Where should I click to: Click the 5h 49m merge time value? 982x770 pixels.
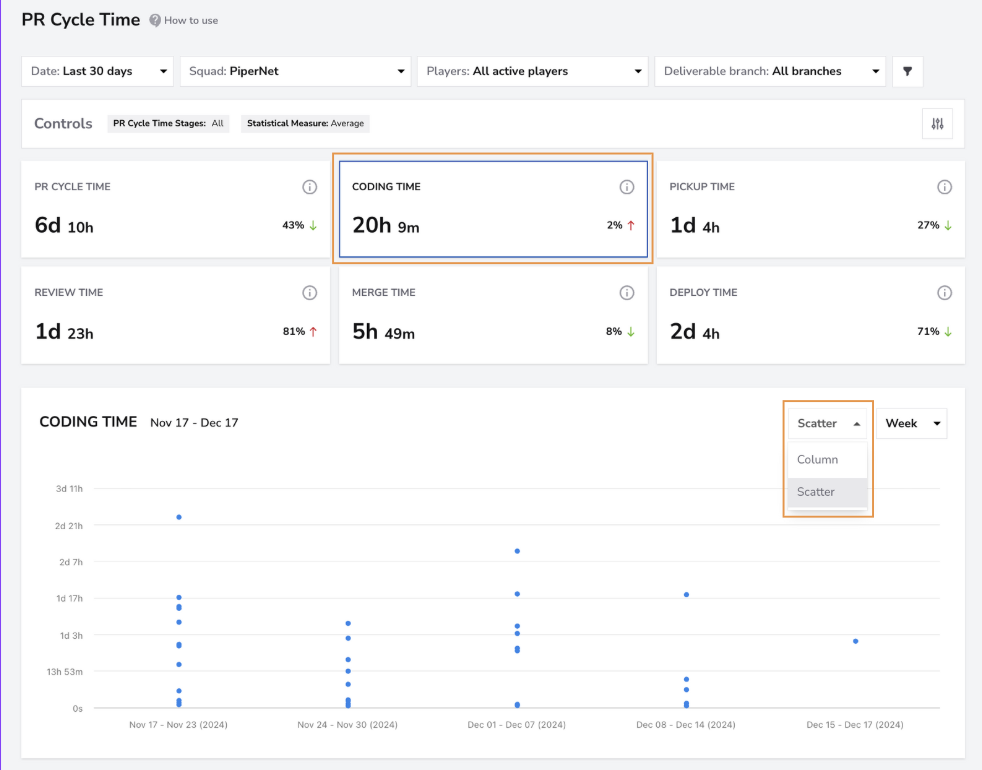[x=383, y=331]
